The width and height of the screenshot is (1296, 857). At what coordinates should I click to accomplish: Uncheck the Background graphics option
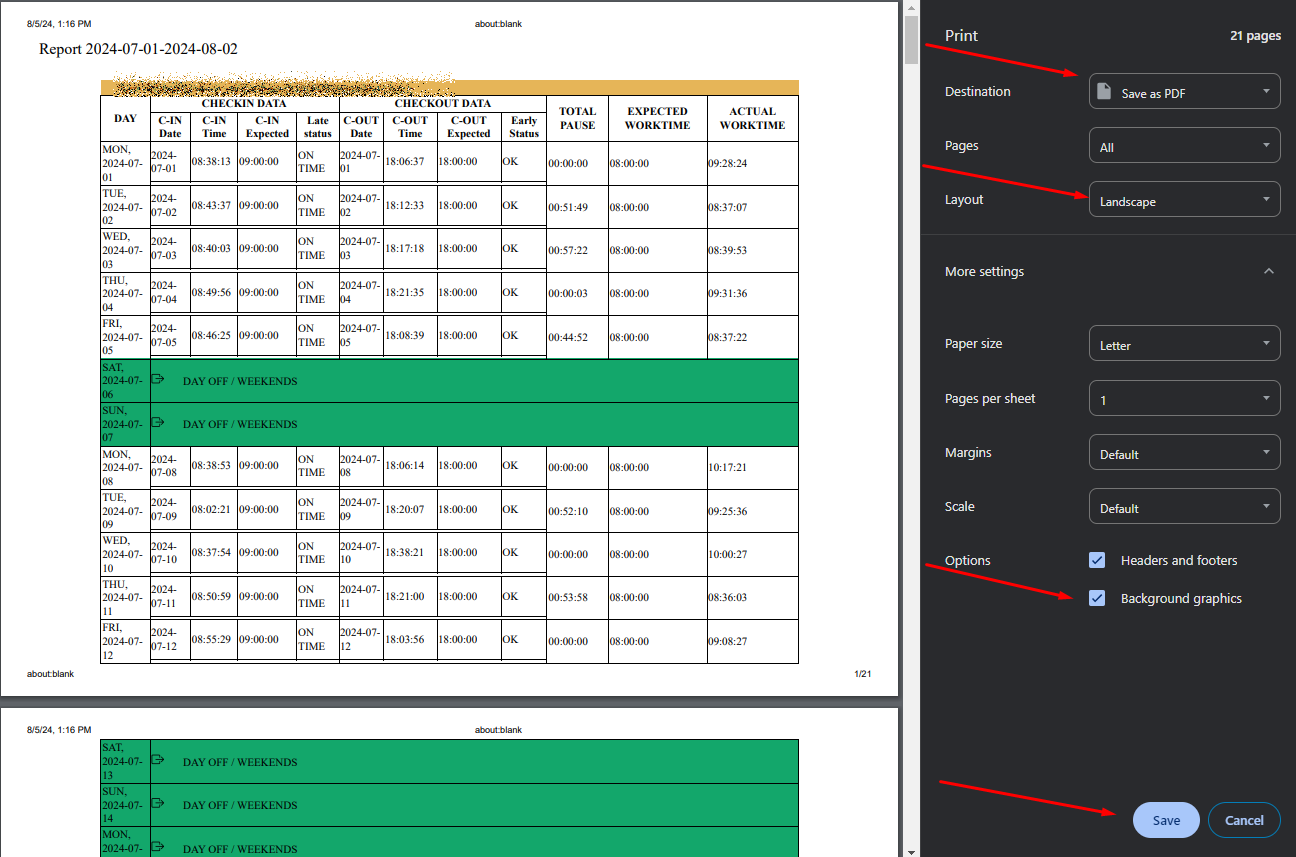1098,599
